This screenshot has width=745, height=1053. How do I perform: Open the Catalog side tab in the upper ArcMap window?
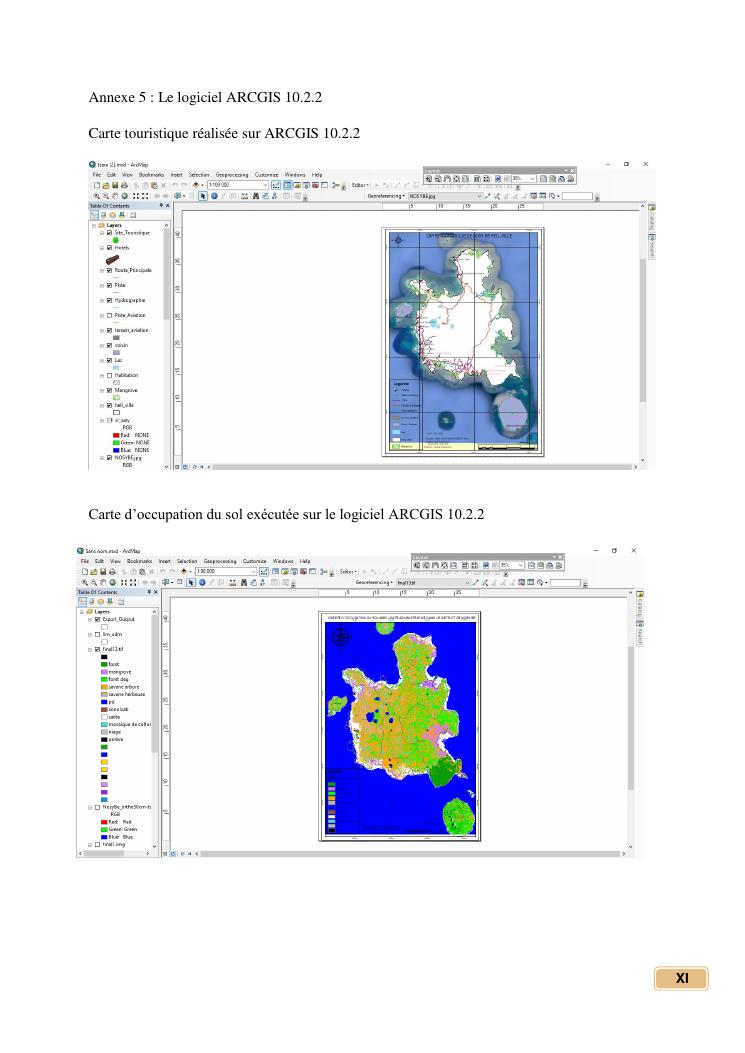651,220
